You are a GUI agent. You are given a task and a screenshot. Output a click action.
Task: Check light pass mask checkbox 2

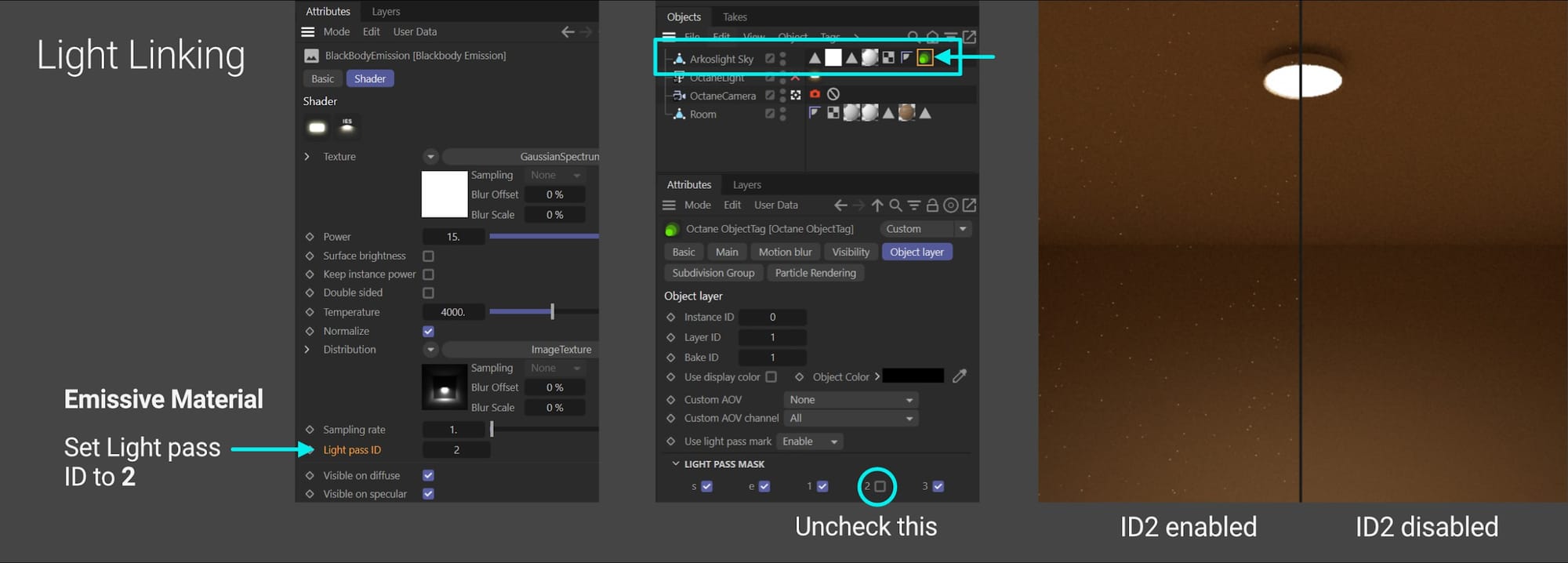click(x=880, y=487)
